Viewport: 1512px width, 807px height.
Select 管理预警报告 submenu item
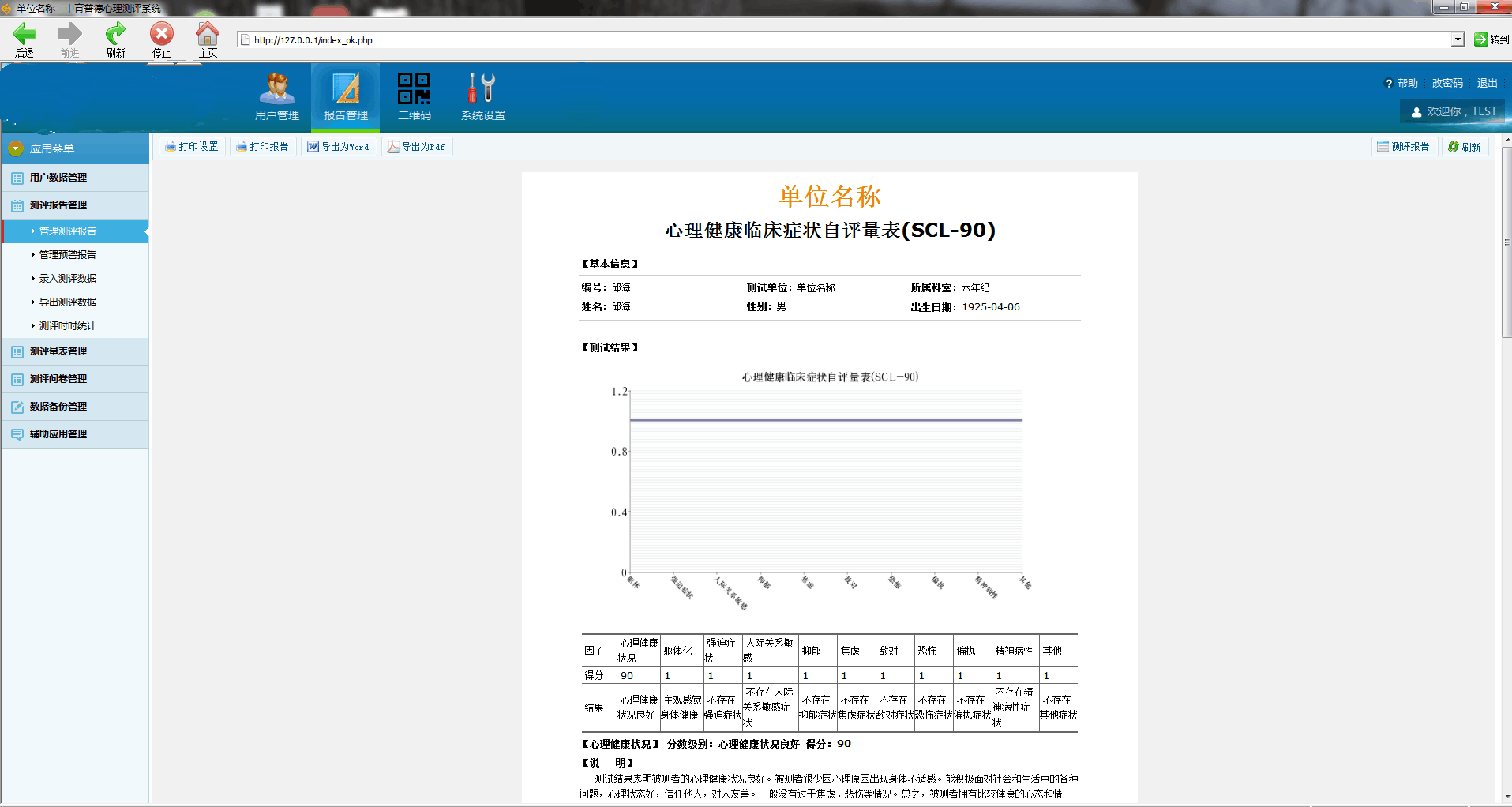[68, 255]
